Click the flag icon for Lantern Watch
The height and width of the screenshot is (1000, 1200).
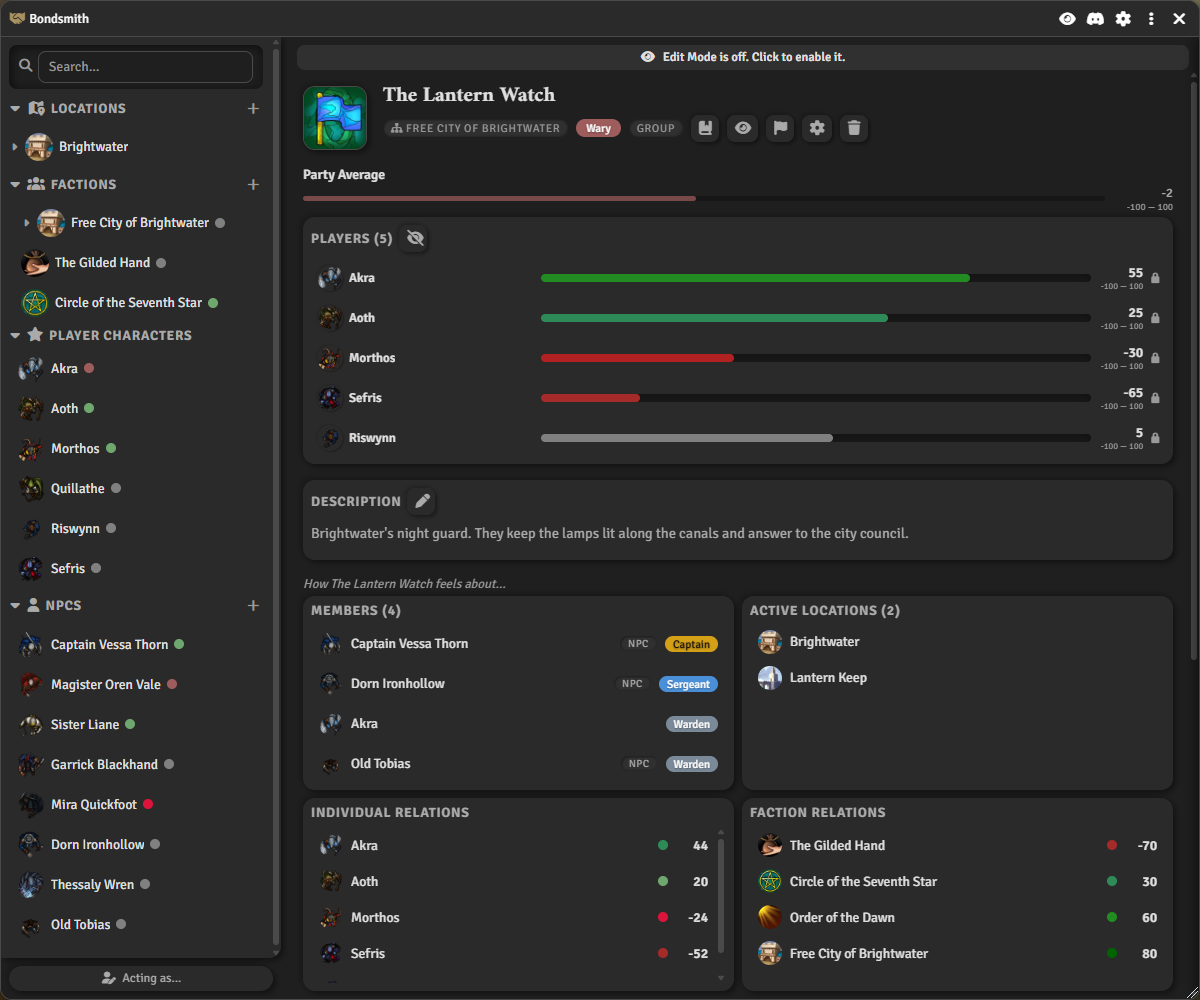pyautogui.click(x=780, y=128)
